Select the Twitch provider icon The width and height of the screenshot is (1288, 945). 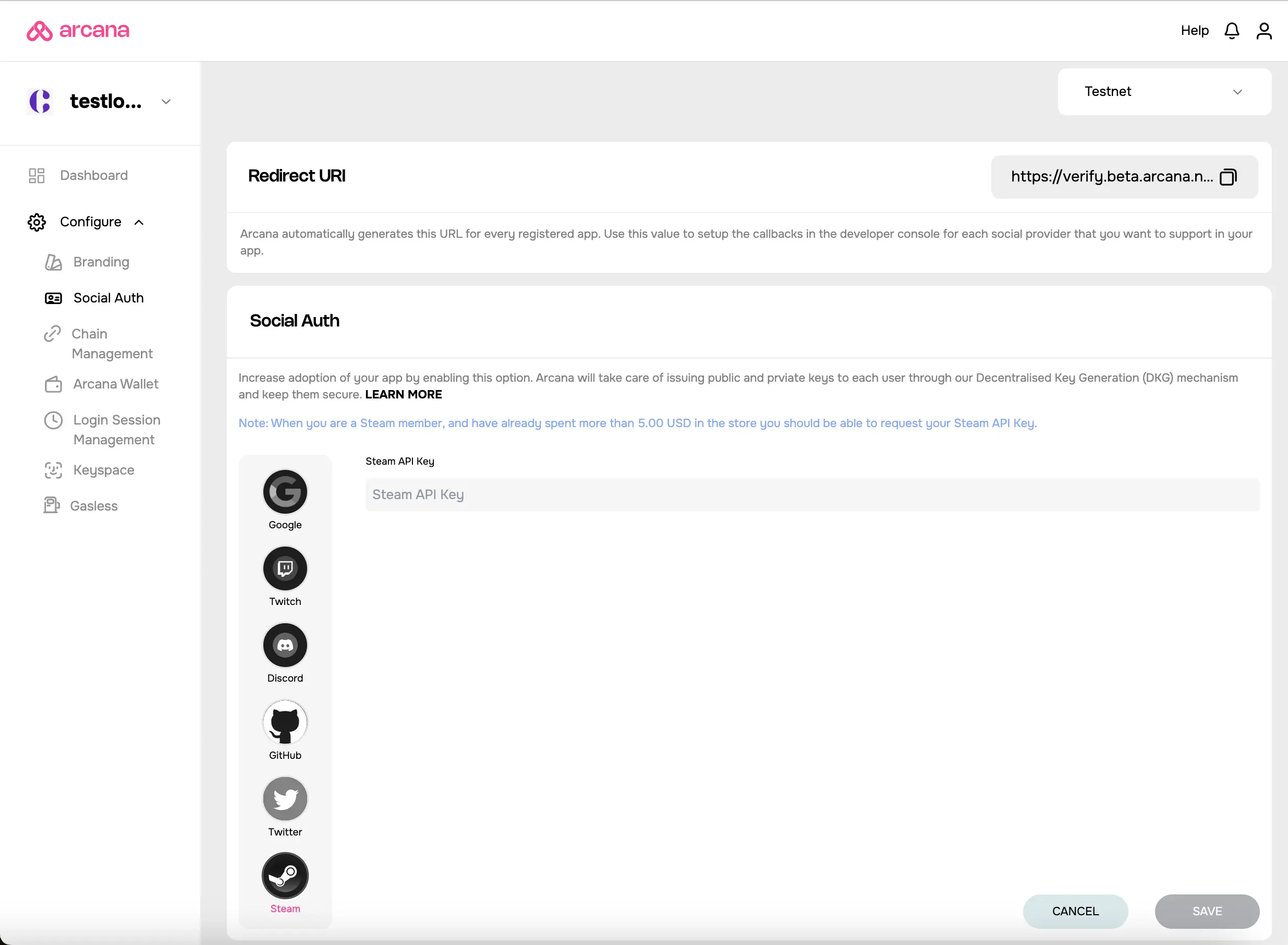(x=285, y=568)
